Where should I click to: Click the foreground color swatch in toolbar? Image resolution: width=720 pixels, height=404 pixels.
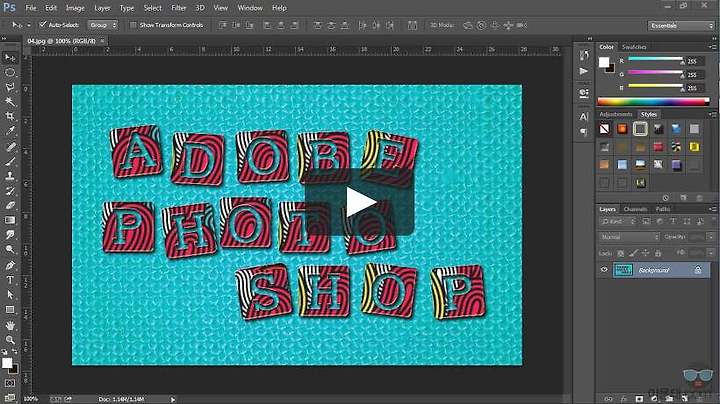point(7,363)
